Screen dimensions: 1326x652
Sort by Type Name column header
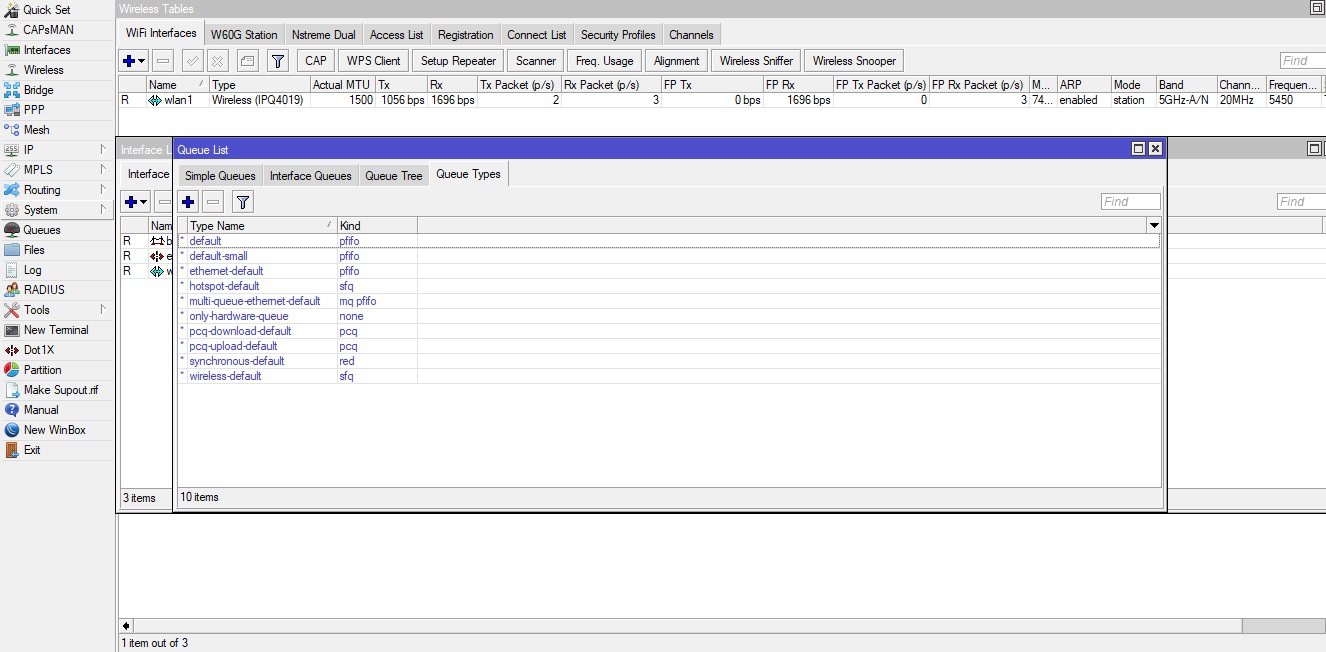[x=261, y=226]
